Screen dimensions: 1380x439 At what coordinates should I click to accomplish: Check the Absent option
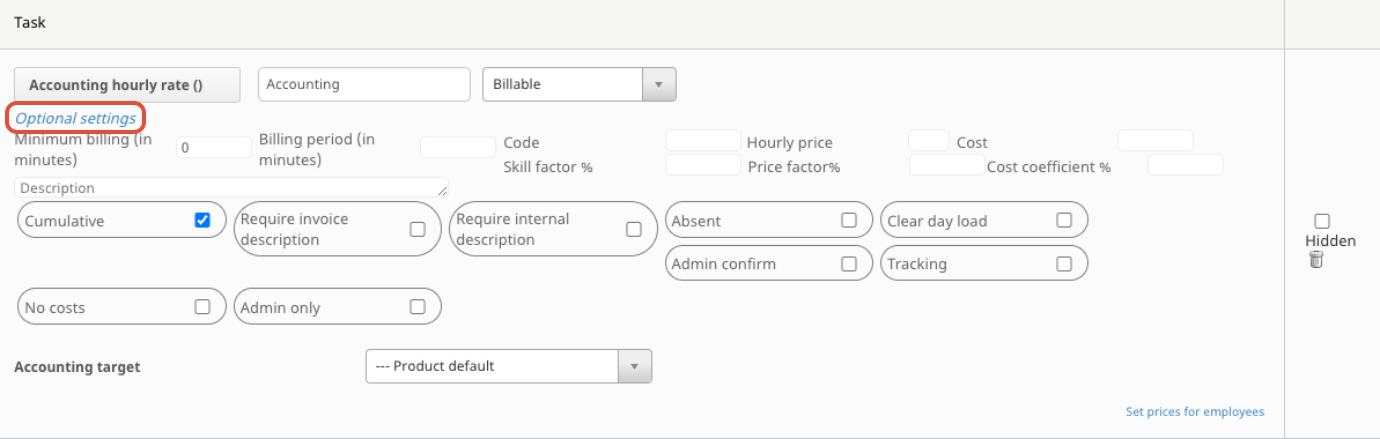point(849,220)
